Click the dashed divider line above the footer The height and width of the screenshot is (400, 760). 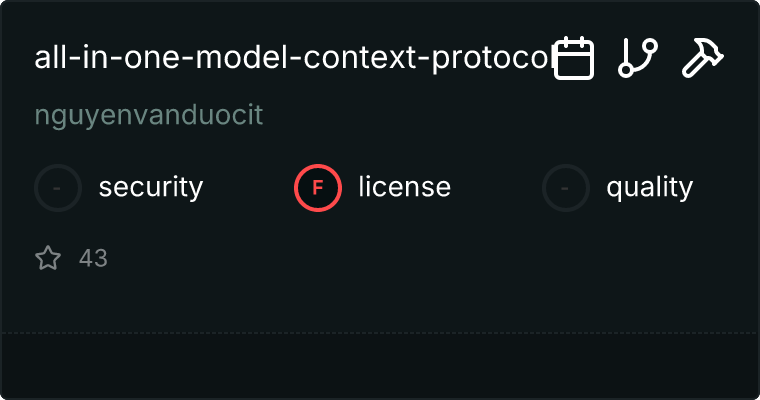point(380,333)
